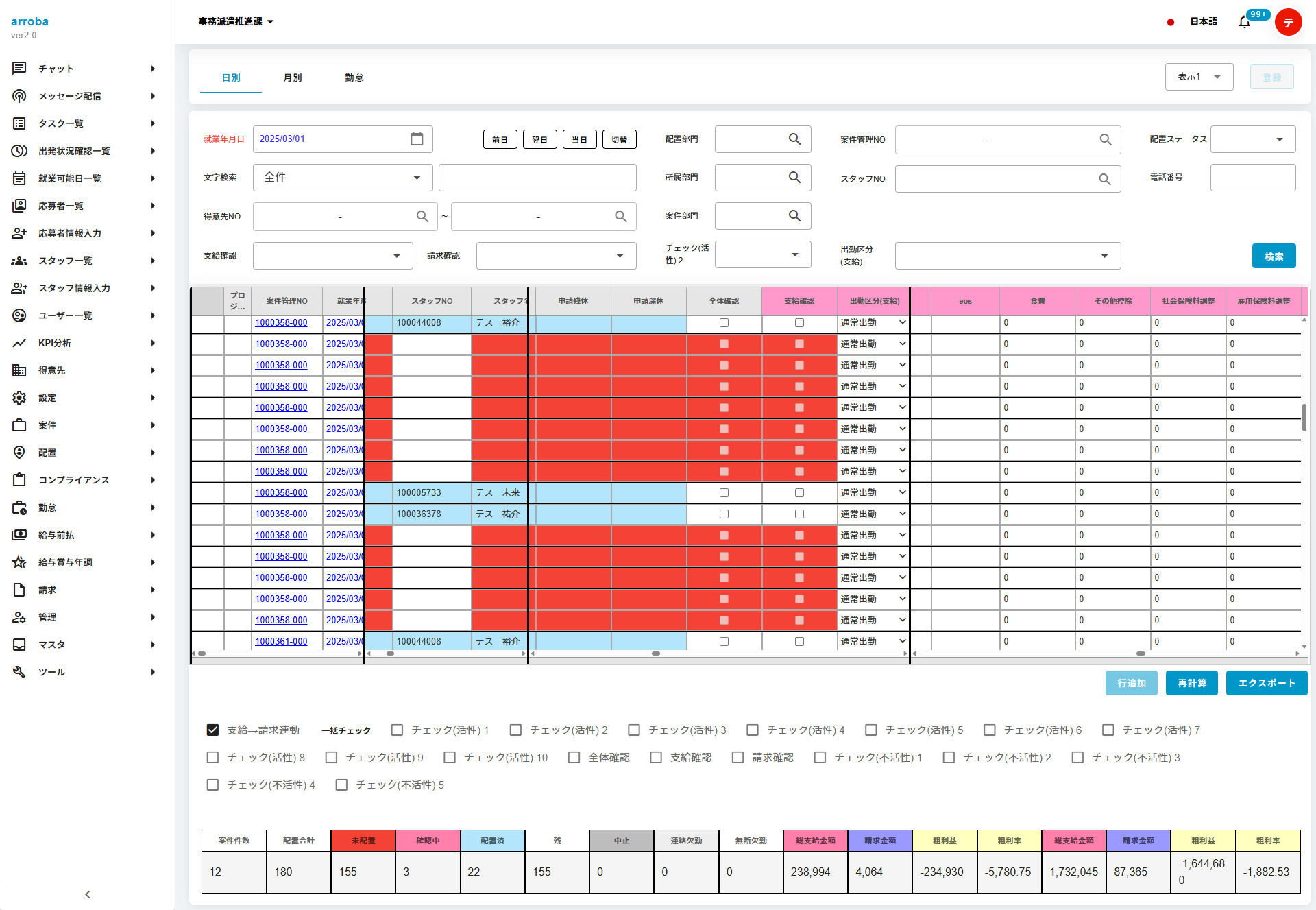Open the notification bell icon
This screenshot has height=910, width=1316.
pyautogui.click(x=1244, y=22)
